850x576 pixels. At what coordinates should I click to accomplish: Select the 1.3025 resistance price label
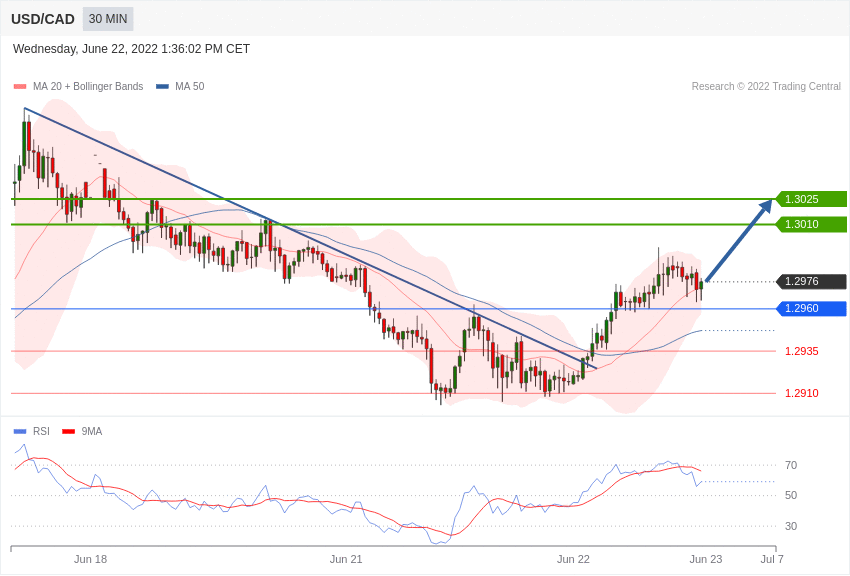pos(812,199)
